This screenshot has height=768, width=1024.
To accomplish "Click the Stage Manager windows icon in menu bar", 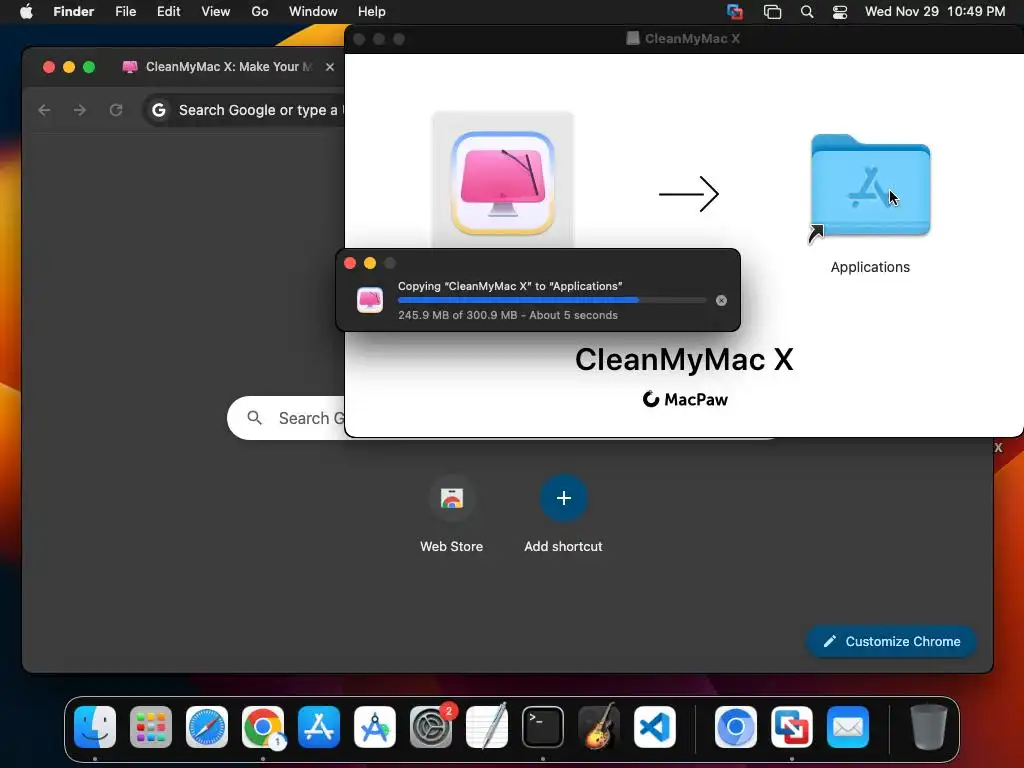I will (773, 12).
